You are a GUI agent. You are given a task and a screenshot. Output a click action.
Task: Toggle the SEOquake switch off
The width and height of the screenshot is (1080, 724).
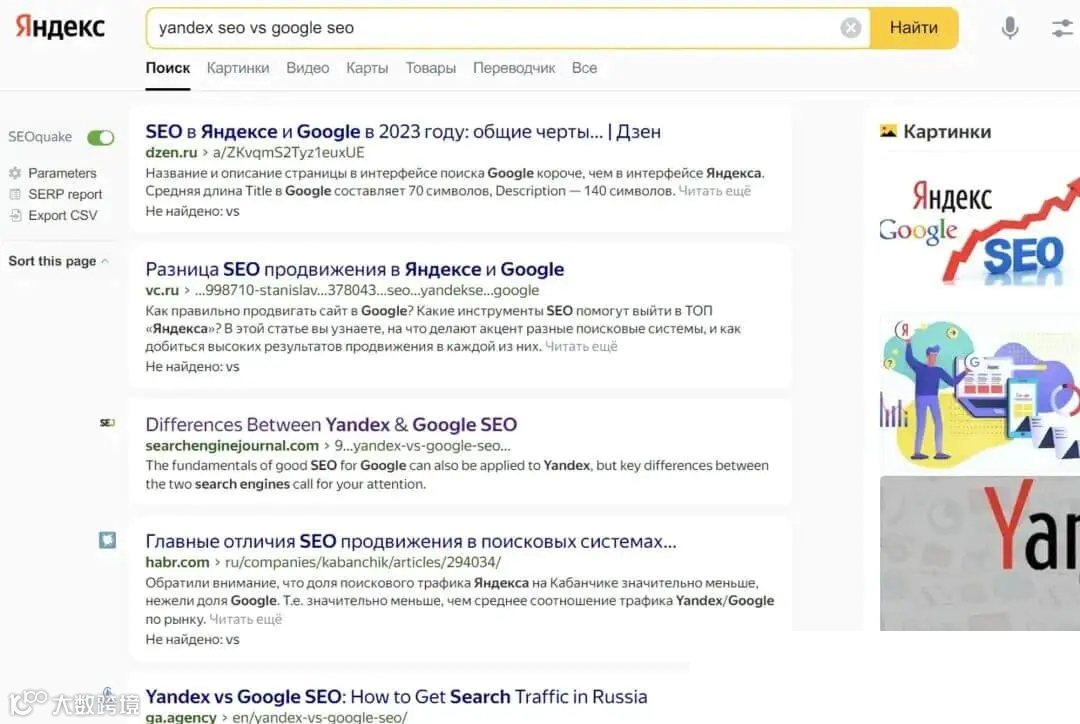[x=100, y=137]
